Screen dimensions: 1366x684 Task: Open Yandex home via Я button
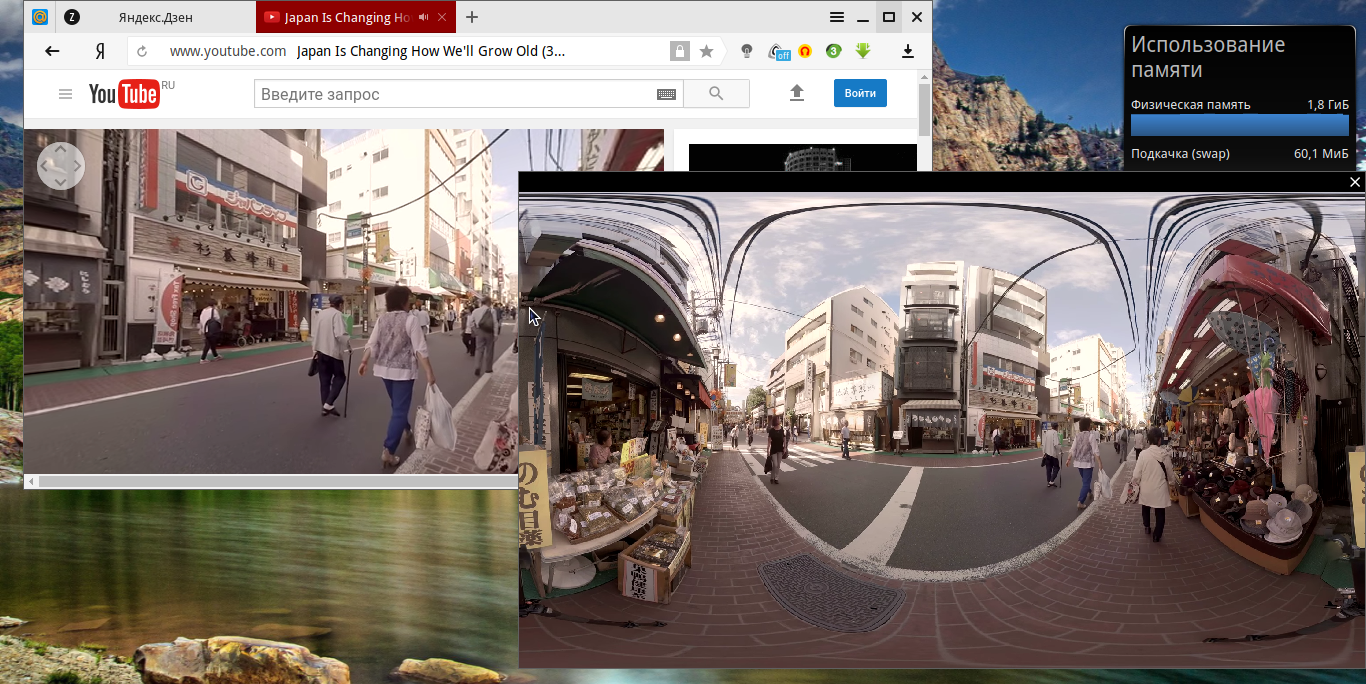tap(100, 51)
